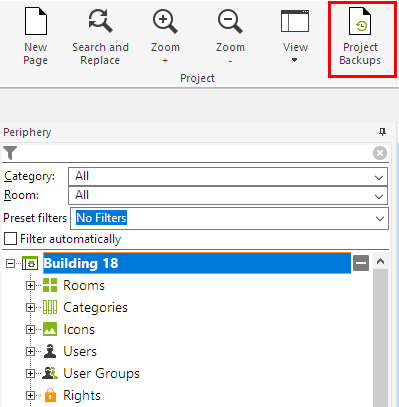Pin the Periphery panel
The height and width of the screenshot is (407, 399).
(x=382, y=132)
